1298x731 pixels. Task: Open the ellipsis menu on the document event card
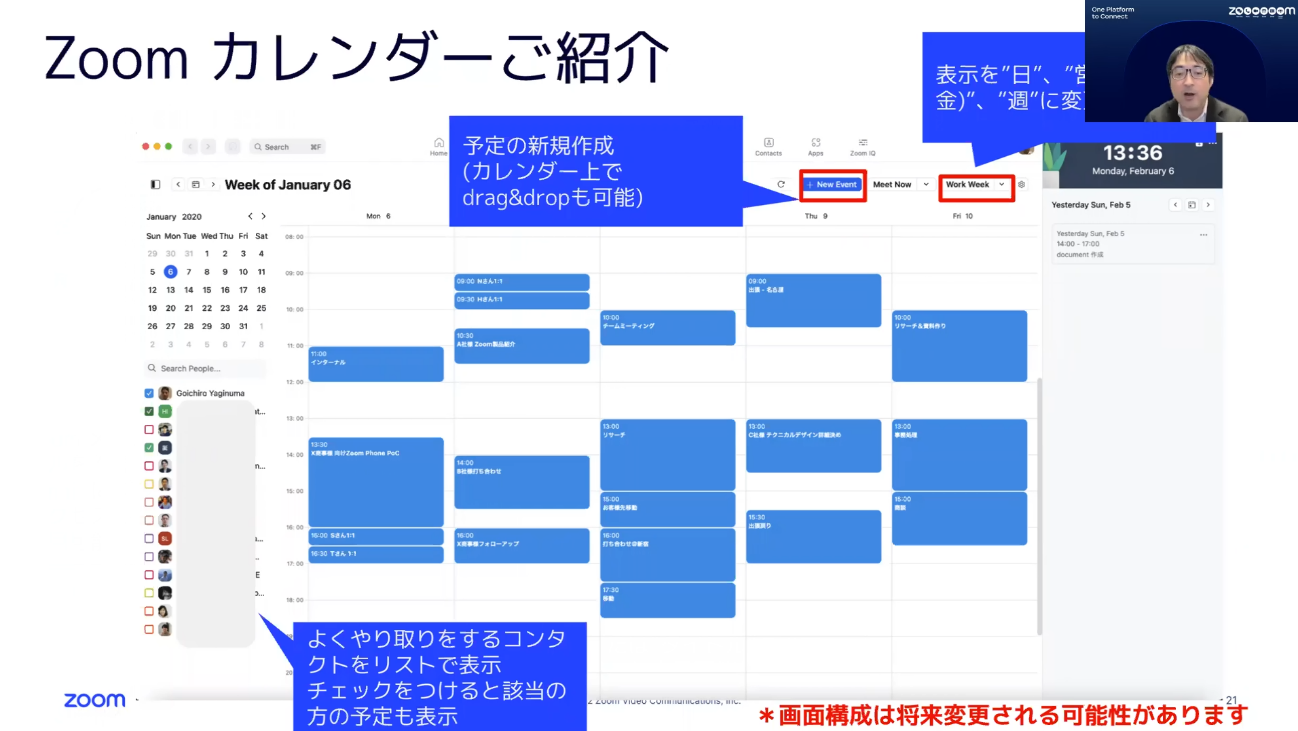pos(1203,234)
